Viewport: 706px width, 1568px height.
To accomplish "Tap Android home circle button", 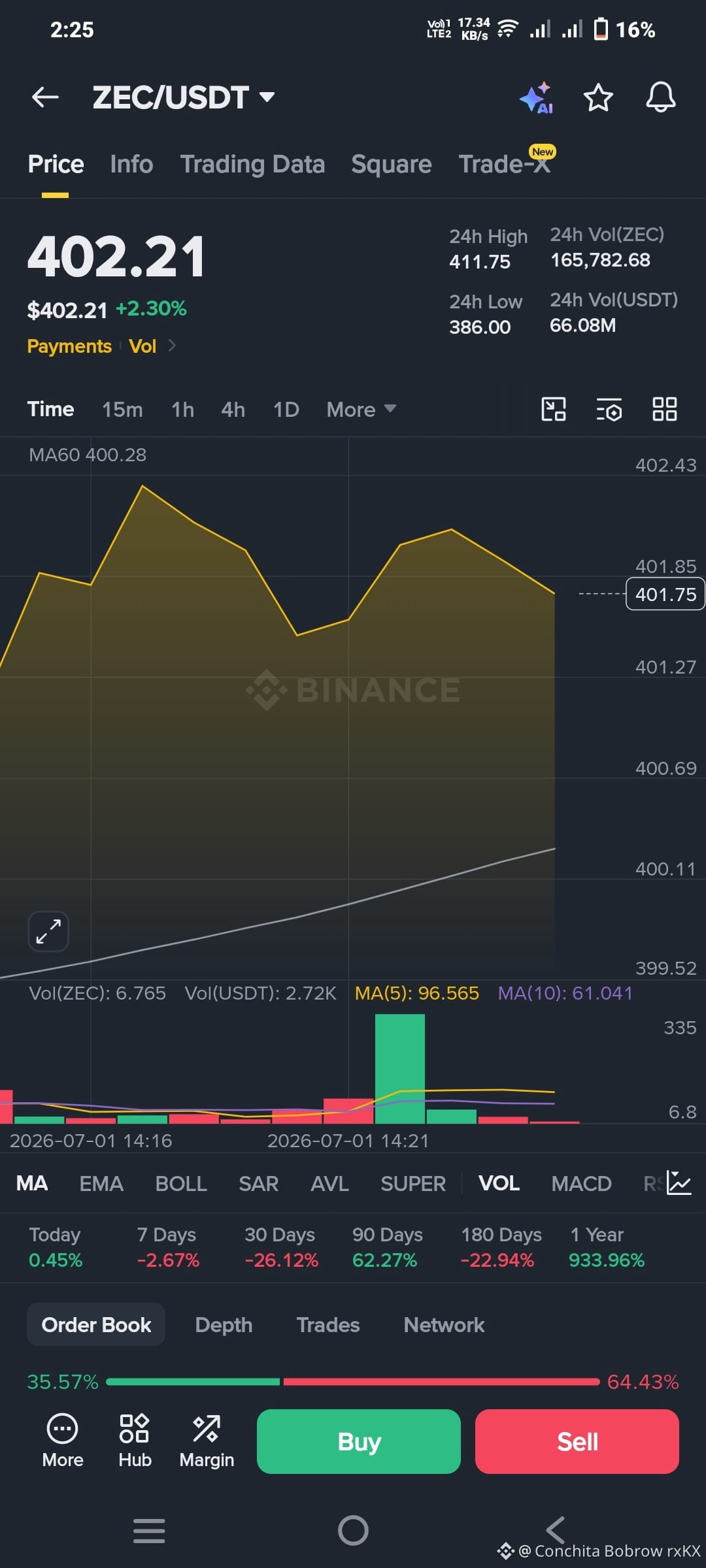I will (x=353, y=1530).
